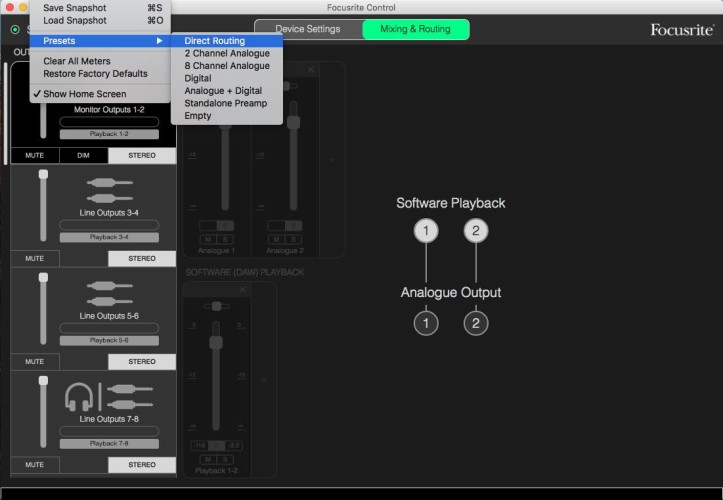Mute Line Outputs 3-4
The height and width of the screenshot is (500, 723).
click(35, 259)
